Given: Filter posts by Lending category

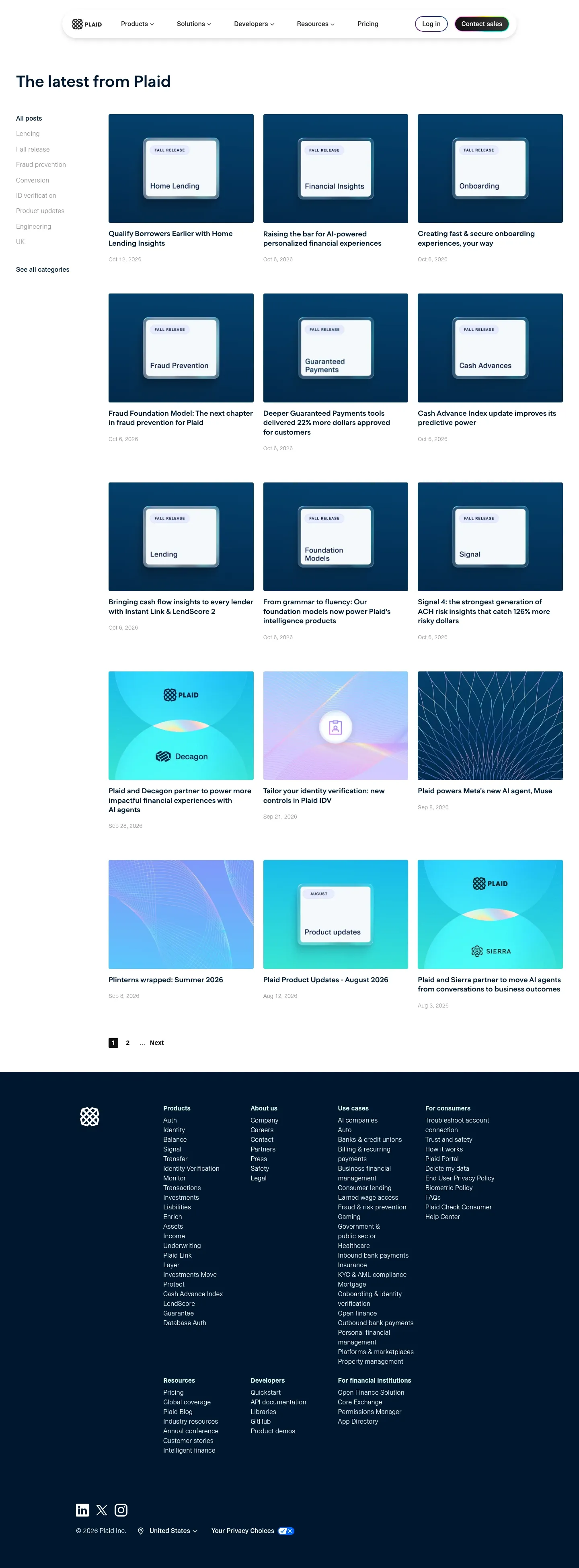Looking at the screenshot, I should (x=28, y=134).
